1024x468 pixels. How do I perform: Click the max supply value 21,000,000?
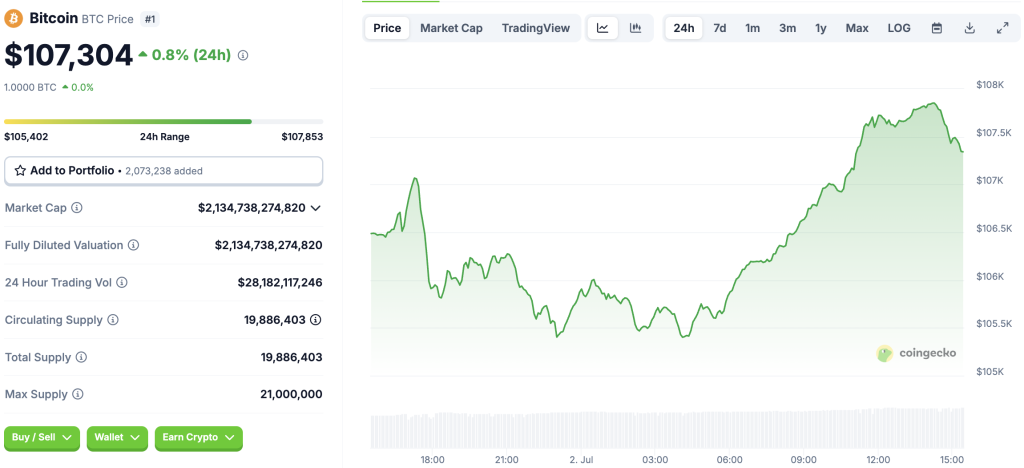pyautogui.click(x=291, y=395)
